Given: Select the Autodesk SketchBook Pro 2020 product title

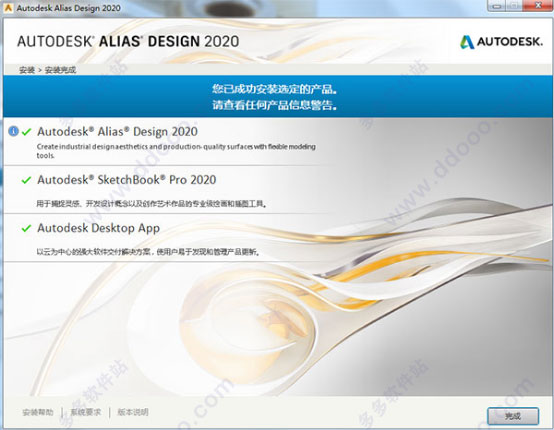Looking at the screenshot, I should pyautogui.click(x=126, y=180).
